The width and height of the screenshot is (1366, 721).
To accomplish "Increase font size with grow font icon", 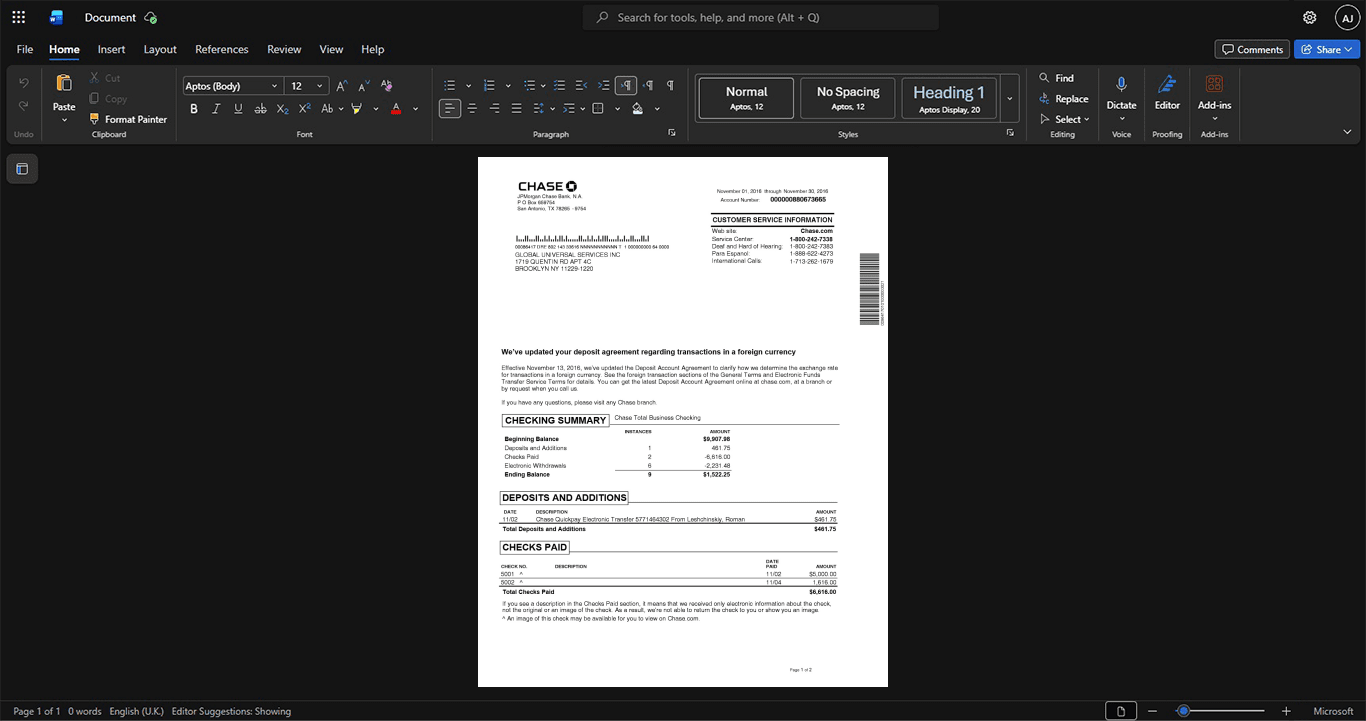I will tap(342, 86).
